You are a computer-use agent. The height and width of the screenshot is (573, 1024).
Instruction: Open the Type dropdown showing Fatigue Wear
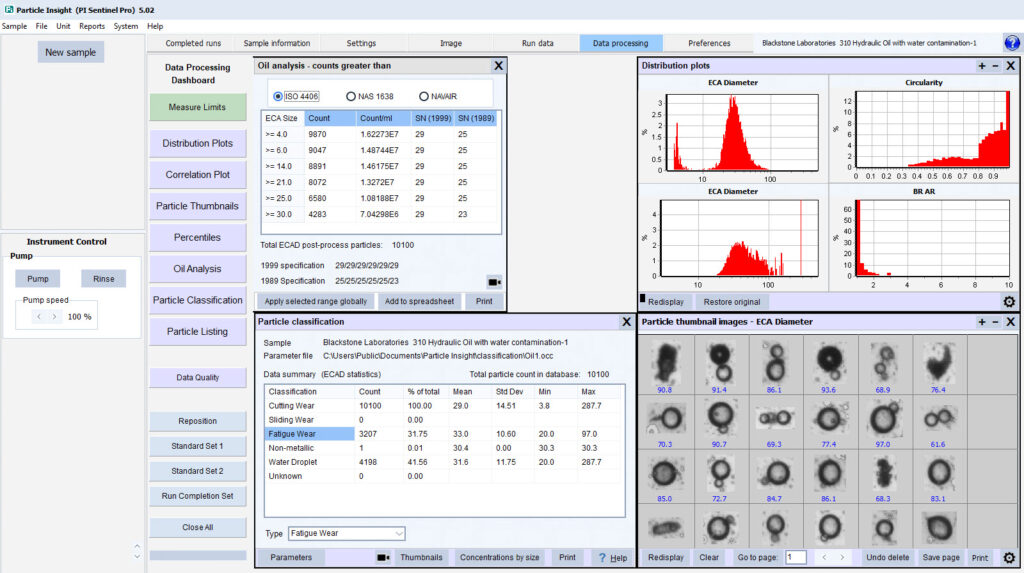click(x=346, y=533)
